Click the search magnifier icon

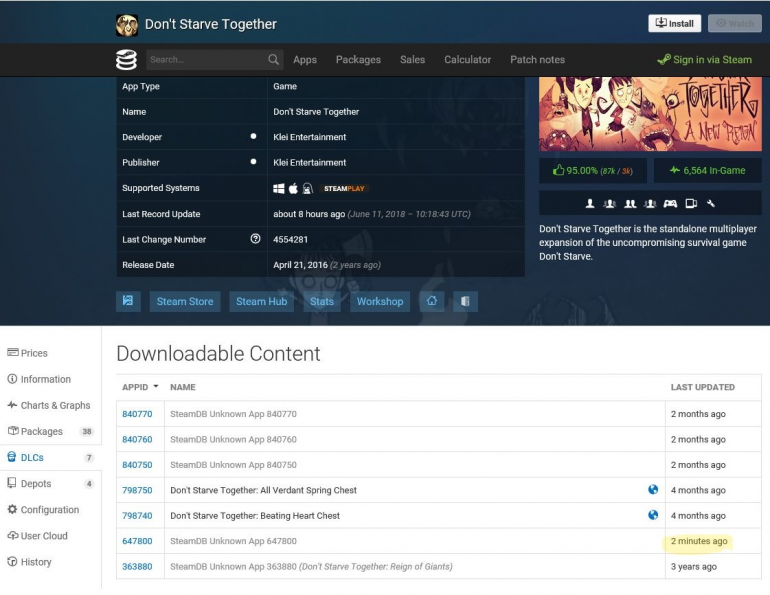click(x=274, y=60)
